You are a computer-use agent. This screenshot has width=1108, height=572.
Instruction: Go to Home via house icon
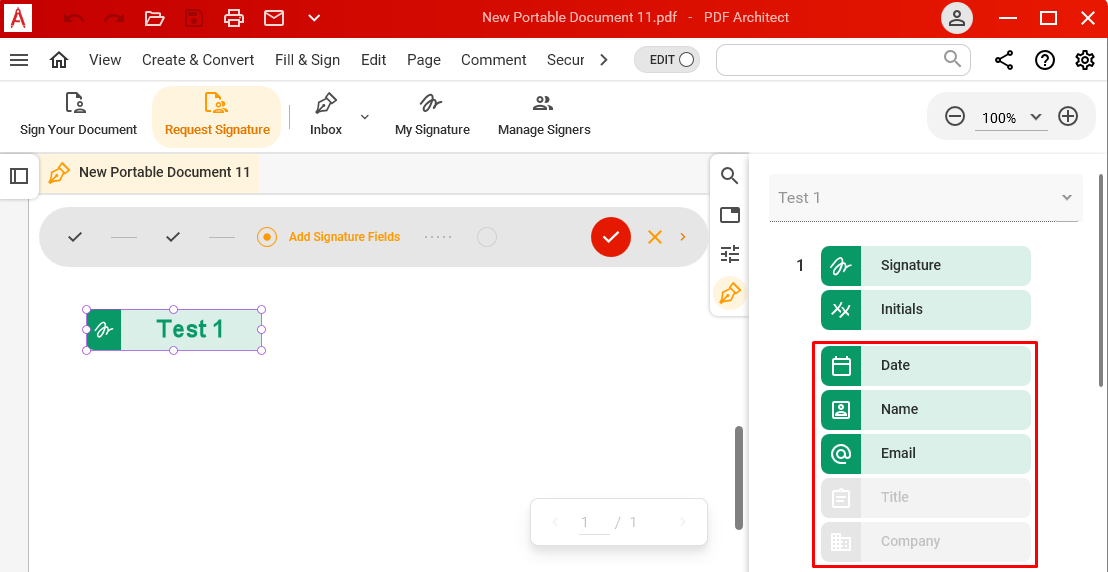click(x=59, y=60)
